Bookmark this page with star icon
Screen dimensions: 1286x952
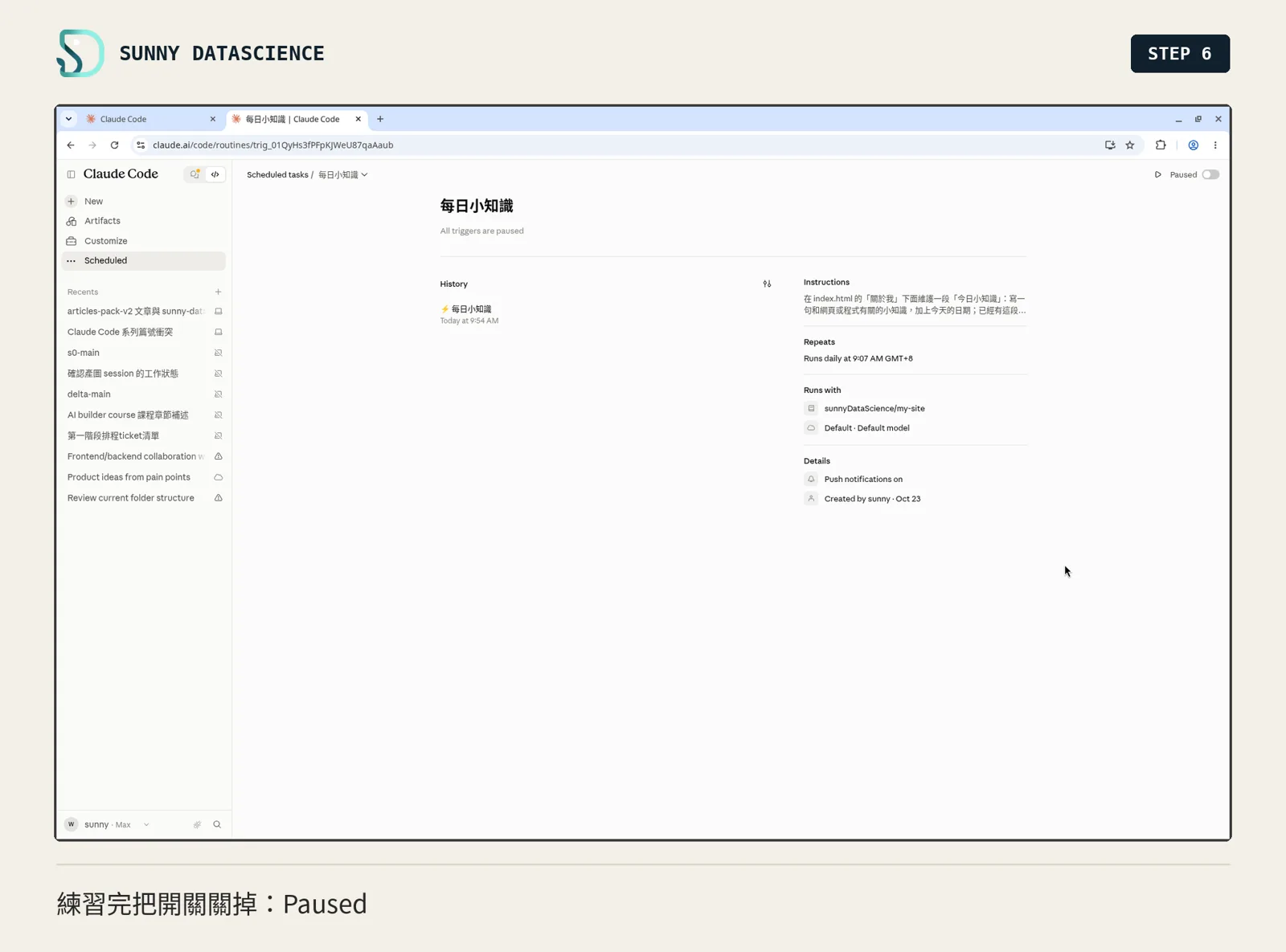pos(1130,145)
